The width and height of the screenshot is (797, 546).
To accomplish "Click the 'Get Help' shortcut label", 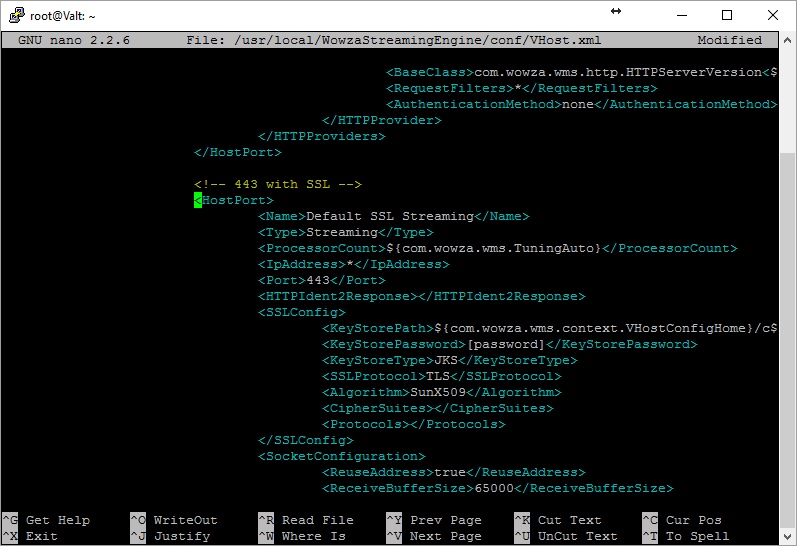I will click(58, 520).
